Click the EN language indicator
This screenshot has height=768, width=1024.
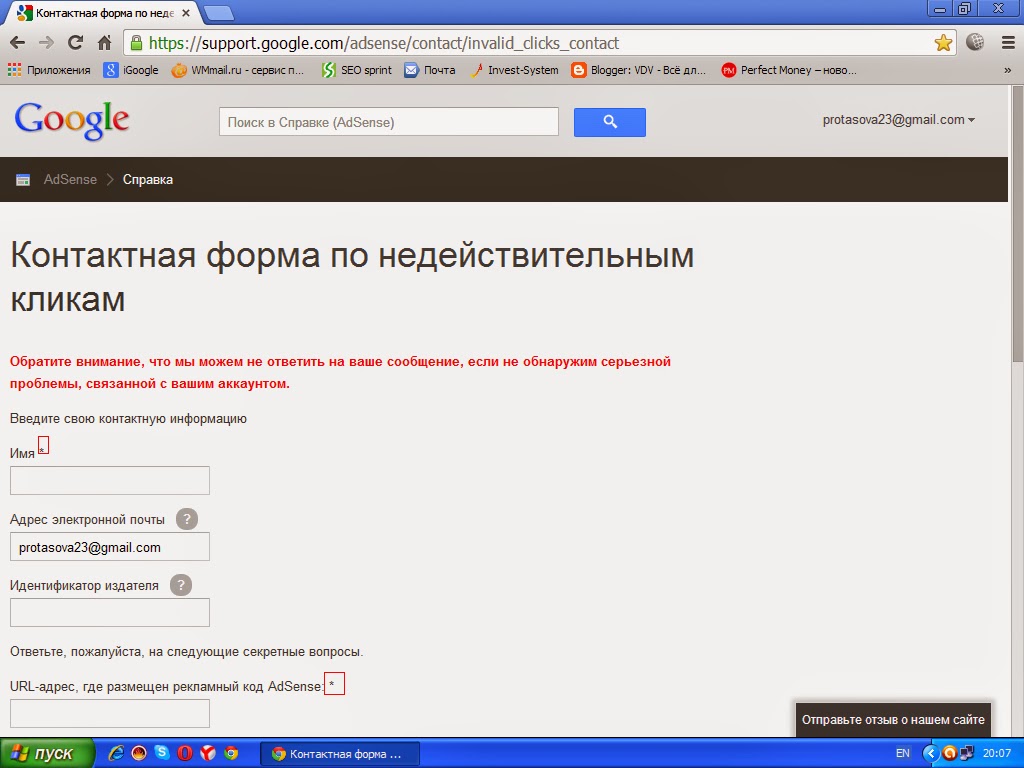pos(903,753)
